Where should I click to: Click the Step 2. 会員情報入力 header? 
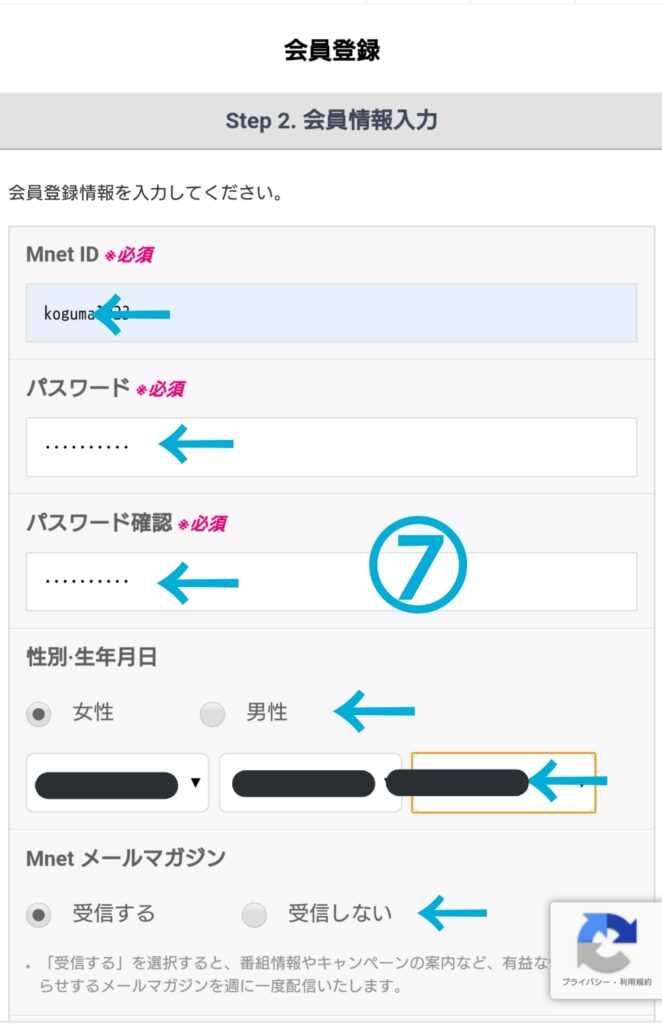coord(331,121)
